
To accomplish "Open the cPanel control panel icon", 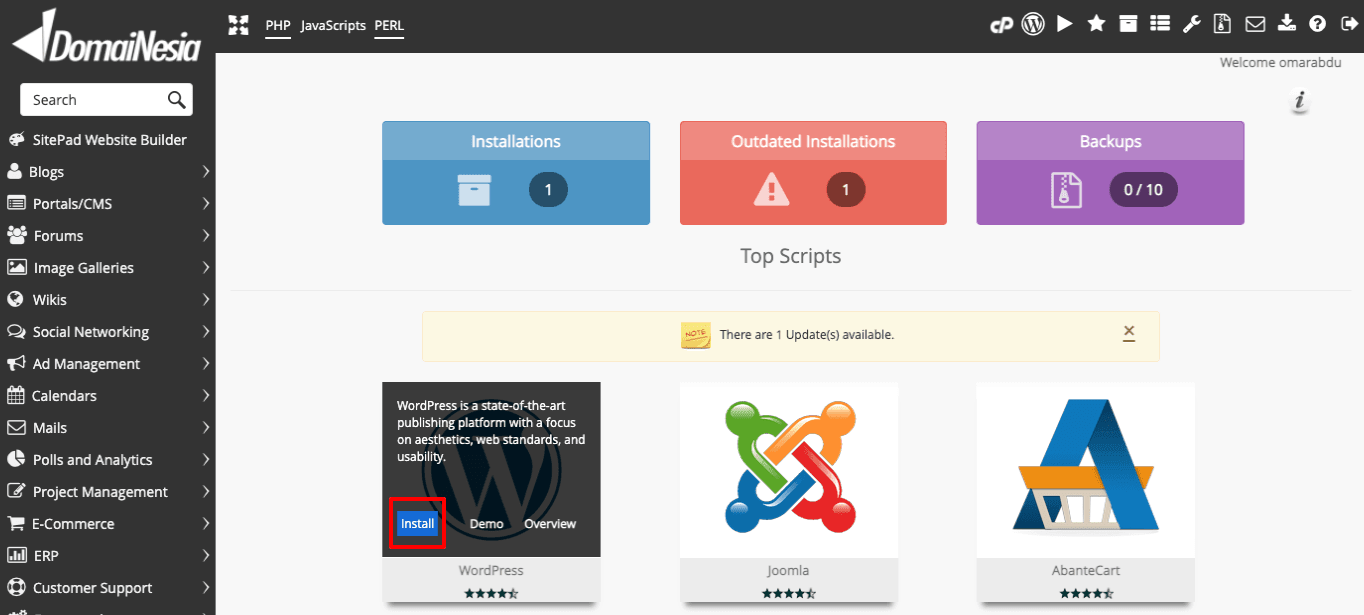I will (x=1001, y=24).
